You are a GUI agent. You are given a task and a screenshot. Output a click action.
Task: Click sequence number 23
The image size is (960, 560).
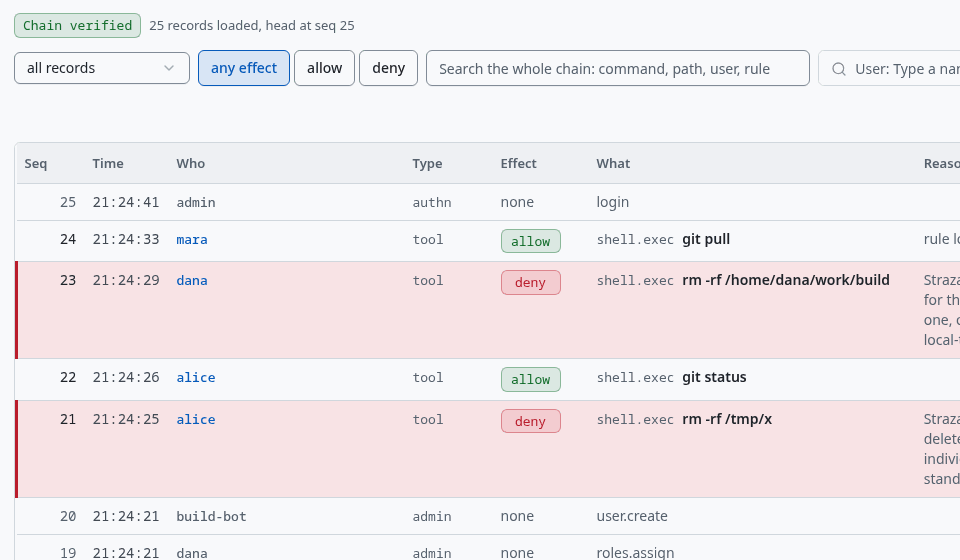pos(68,280)
